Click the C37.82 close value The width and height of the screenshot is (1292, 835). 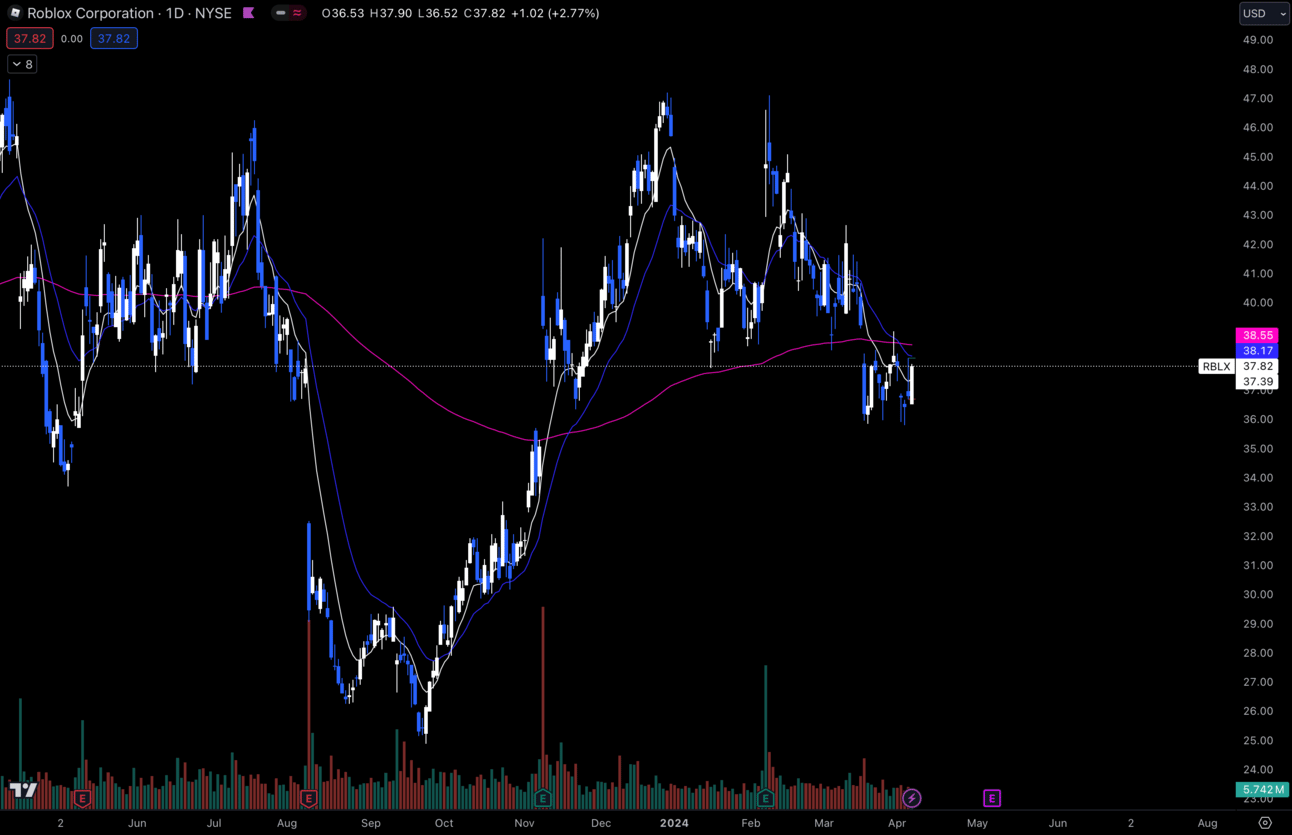pos(483,13)
